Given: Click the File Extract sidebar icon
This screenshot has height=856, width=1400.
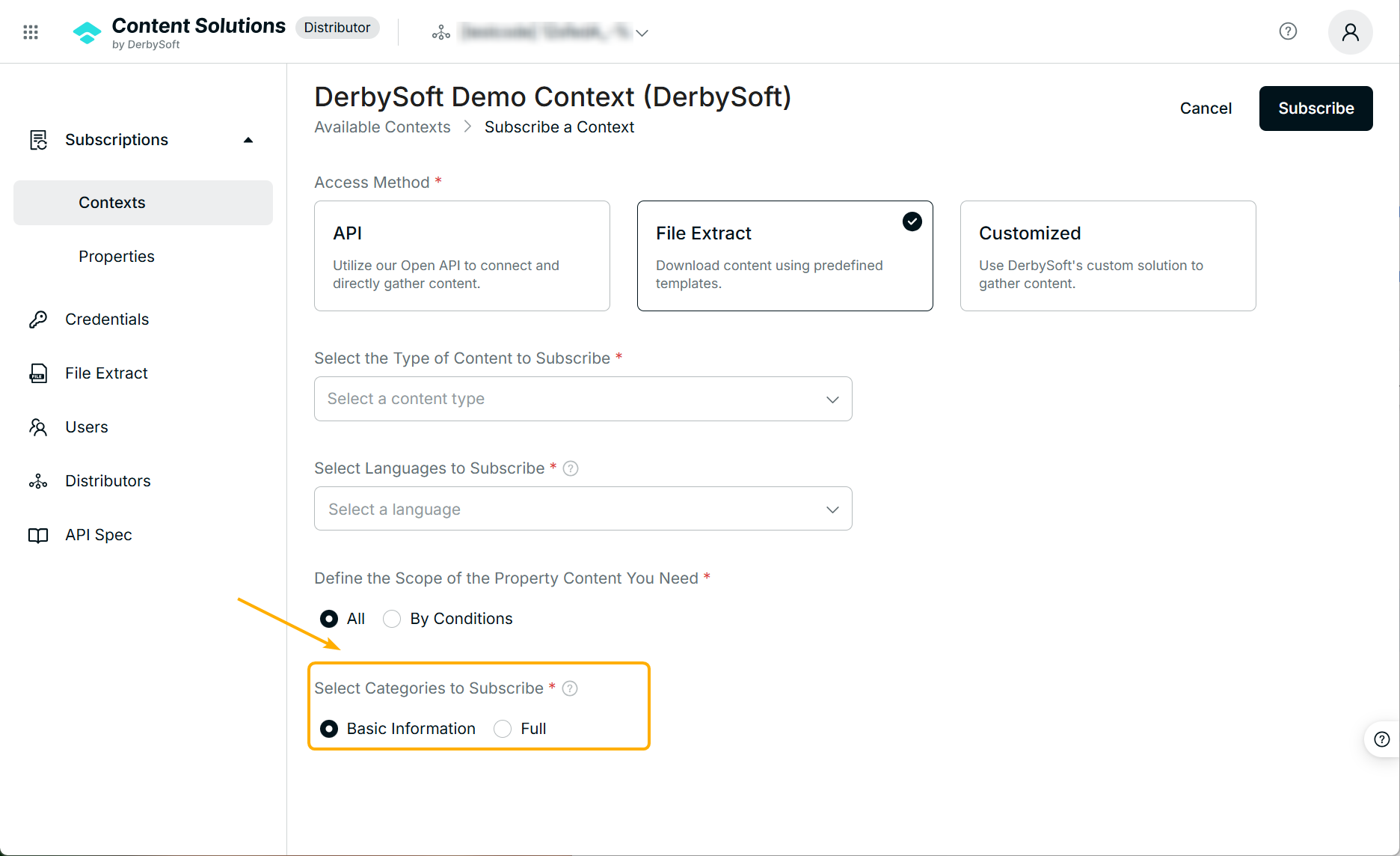Looking at the screenshot, I should tap(38, 373).
